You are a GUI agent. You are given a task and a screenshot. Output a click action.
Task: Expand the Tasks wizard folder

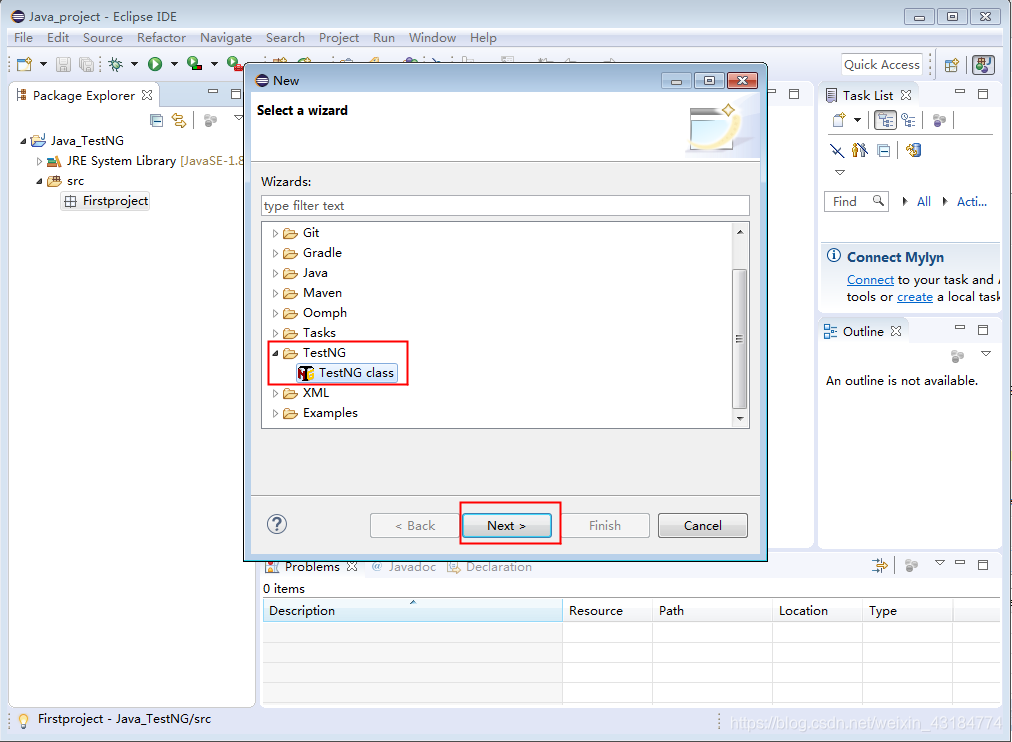276,334
